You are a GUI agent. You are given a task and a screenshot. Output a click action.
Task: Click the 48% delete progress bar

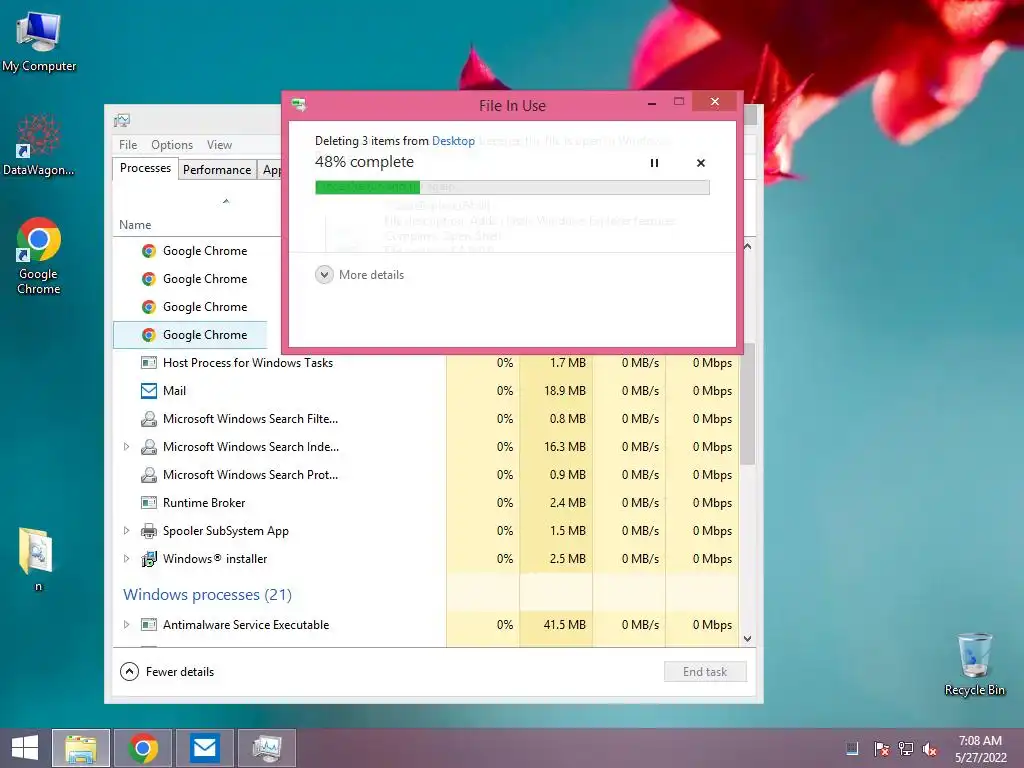pyautogui.click(x=512, y=187)
